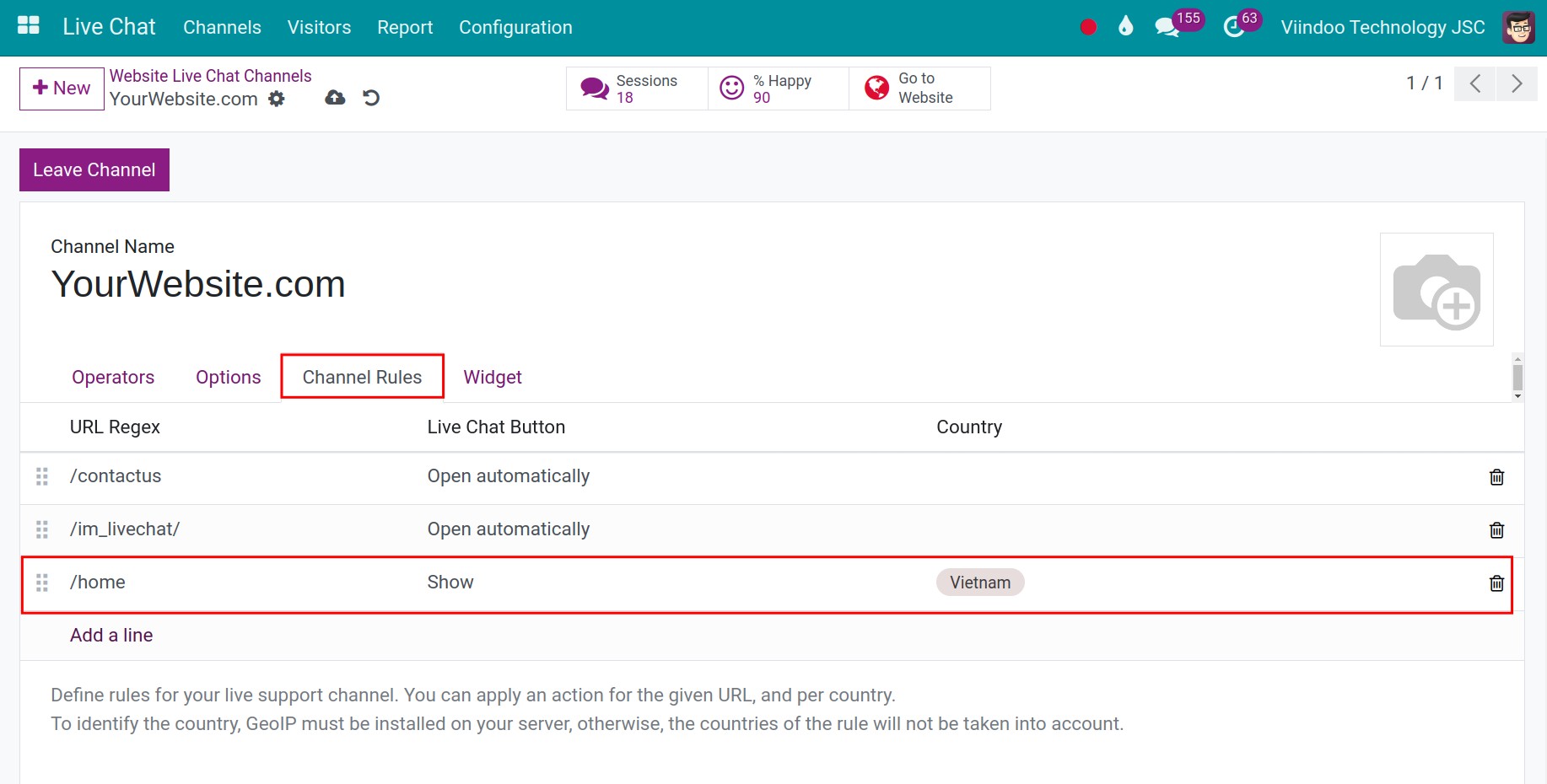Open the gear action menu next to YourWebsite.com
Image resolution: width=1547 pixels, height=784 pixels.
click(x=276, y=99)
